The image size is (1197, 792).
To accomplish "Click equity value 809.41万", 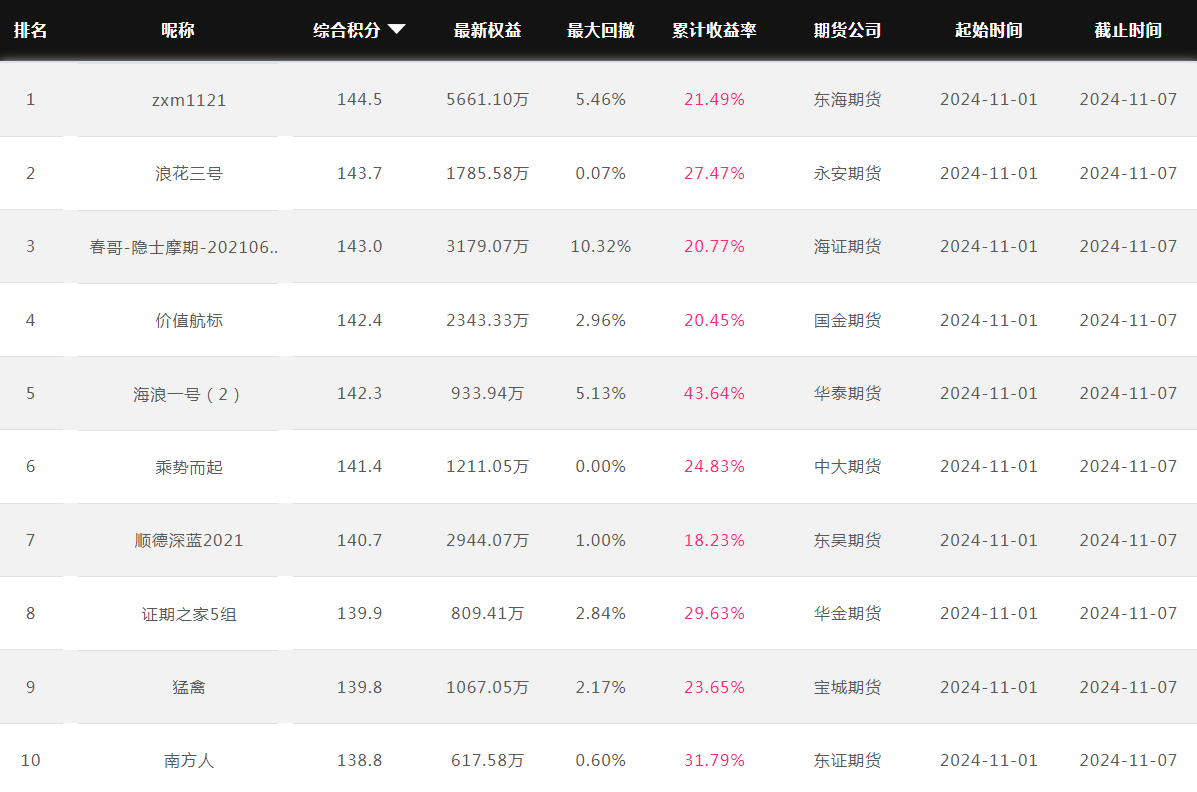I will click(x=487, y=613).
